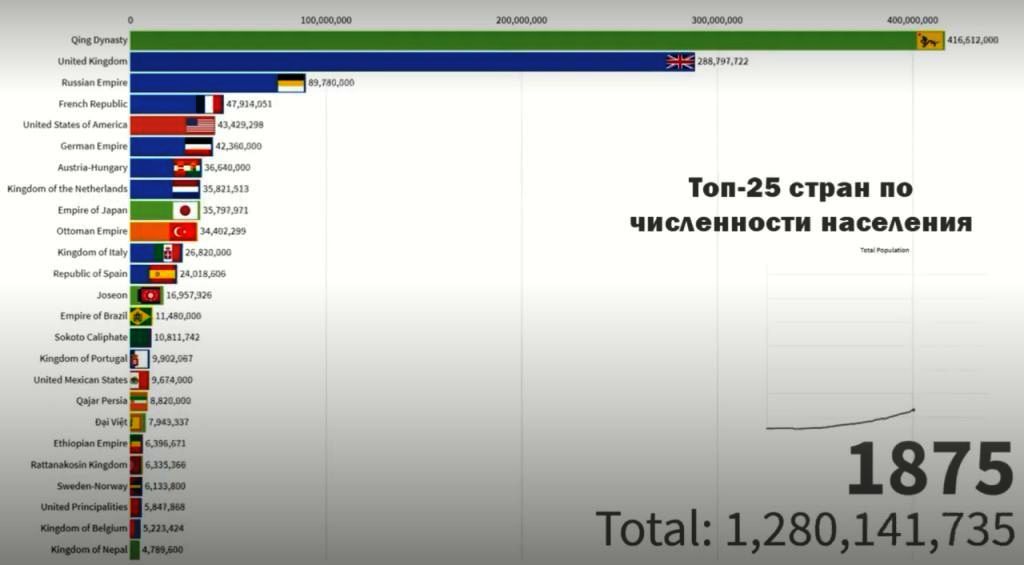The height and width of the screenshot is (565, 1024).
Task: Click the German Empire bar label
Action: [x=94, y=146]
